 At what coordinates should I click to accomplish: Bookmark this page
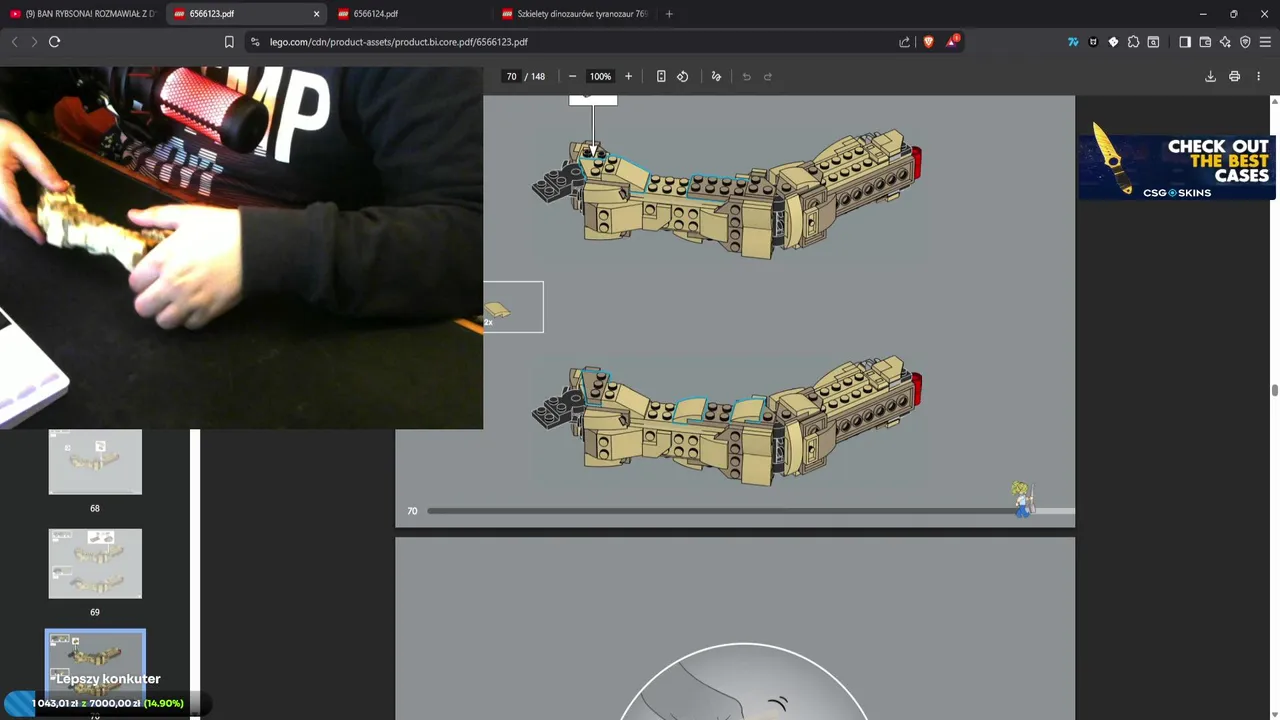pyautogui.click(x=229, y=42)
